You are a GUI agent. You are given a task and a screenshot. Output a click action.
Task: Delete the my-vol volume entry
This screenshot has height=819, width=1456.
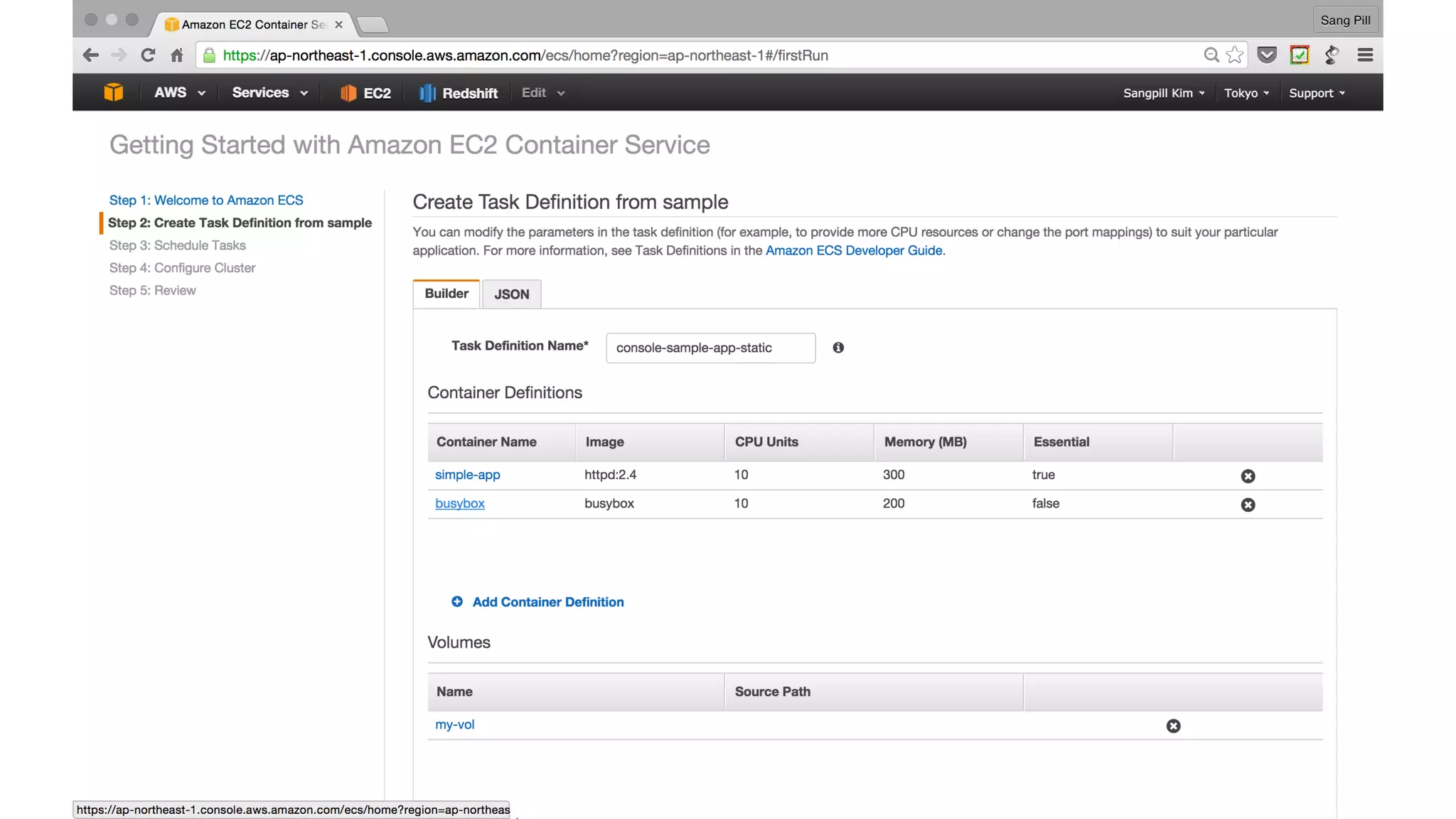[x=1173, y=726]
